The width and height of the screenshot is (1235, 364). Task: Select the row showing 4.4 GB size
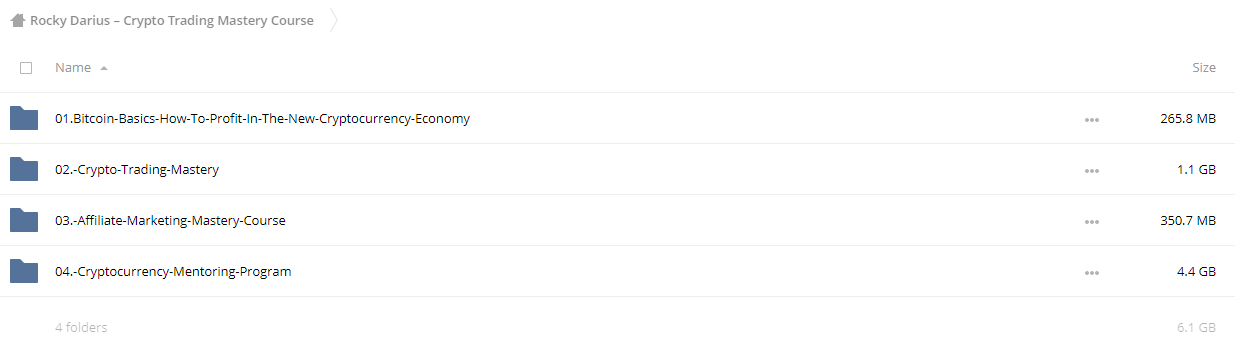[x=617, y=271]
